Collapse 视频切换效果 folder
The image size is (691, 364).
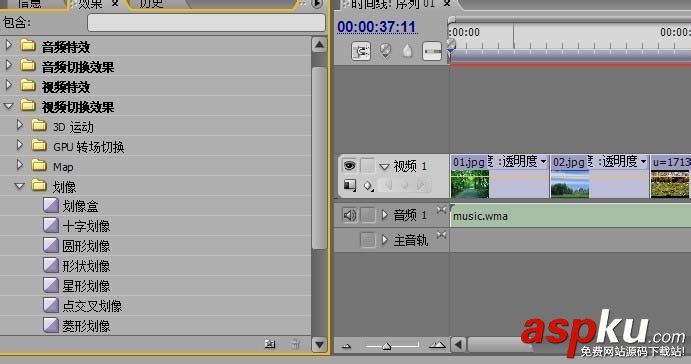[x=8, y=106]
